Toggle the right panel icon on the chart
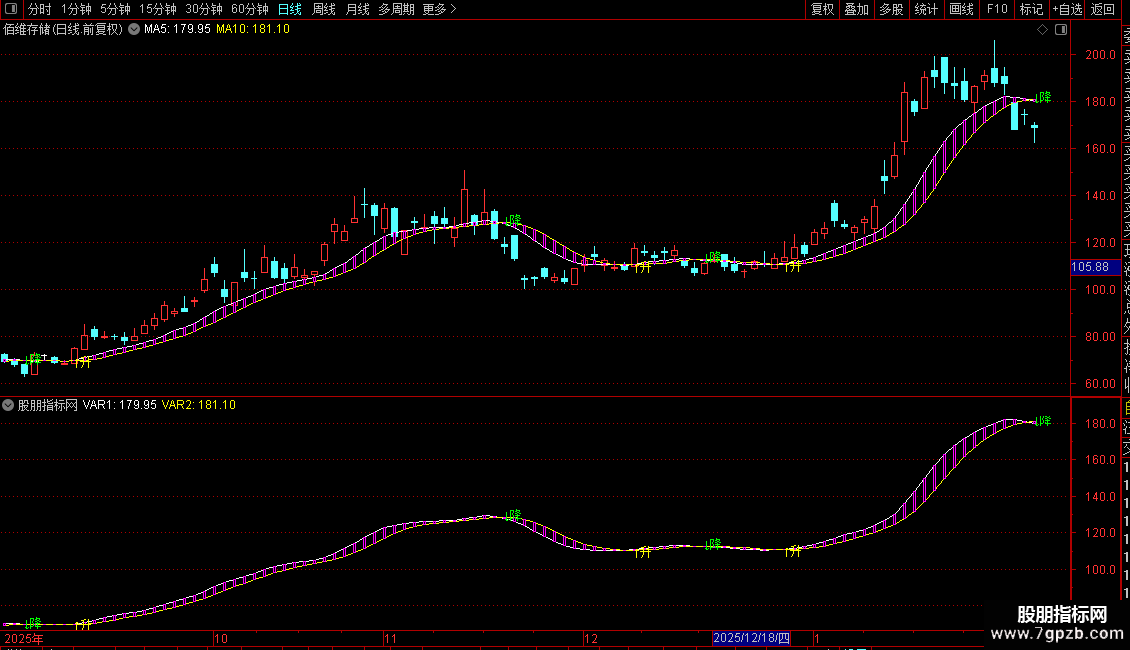Screen dimensions: 1130x650 pos(1061,30)
